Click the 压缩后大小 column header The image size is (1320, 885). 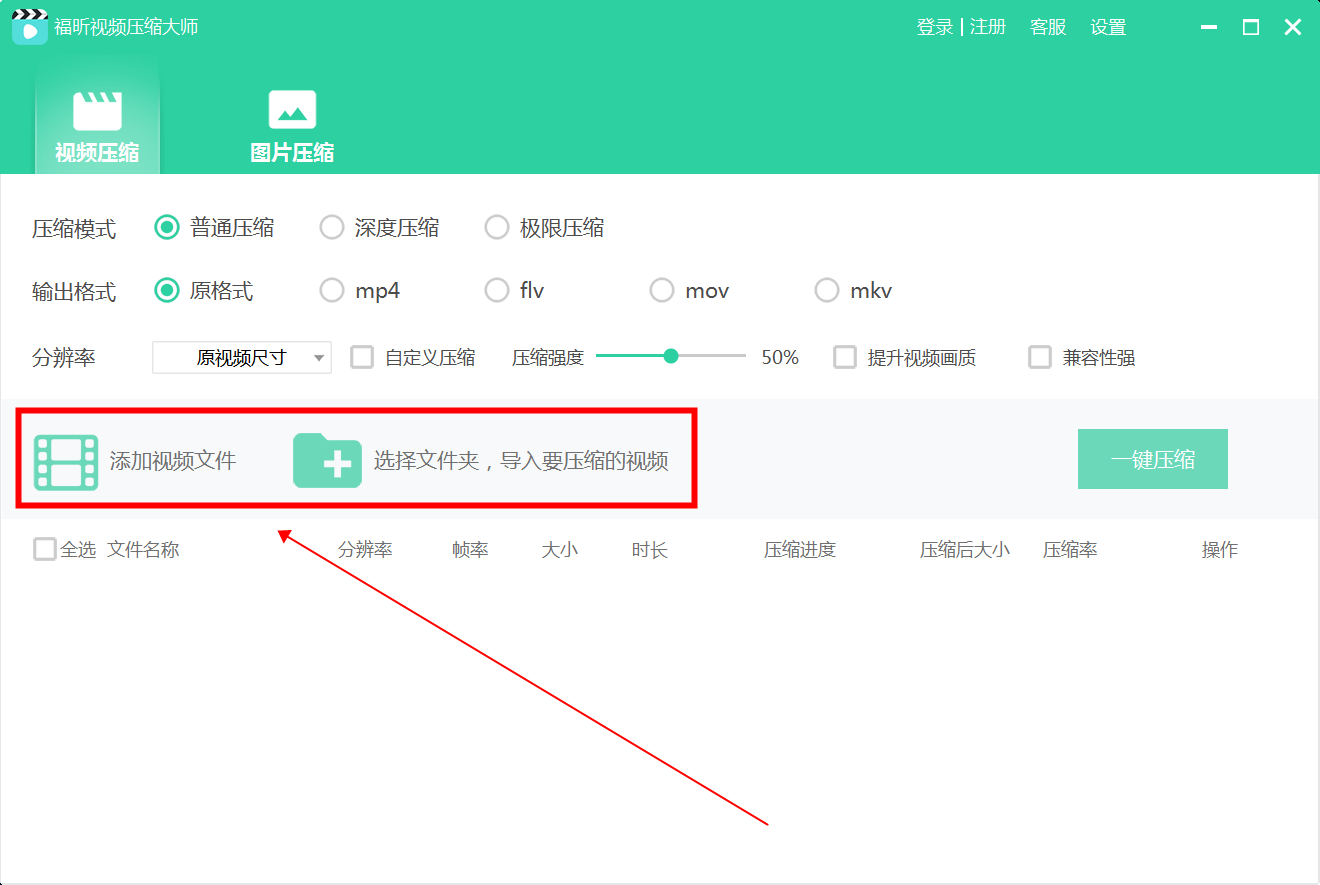[x=965, y=549]
